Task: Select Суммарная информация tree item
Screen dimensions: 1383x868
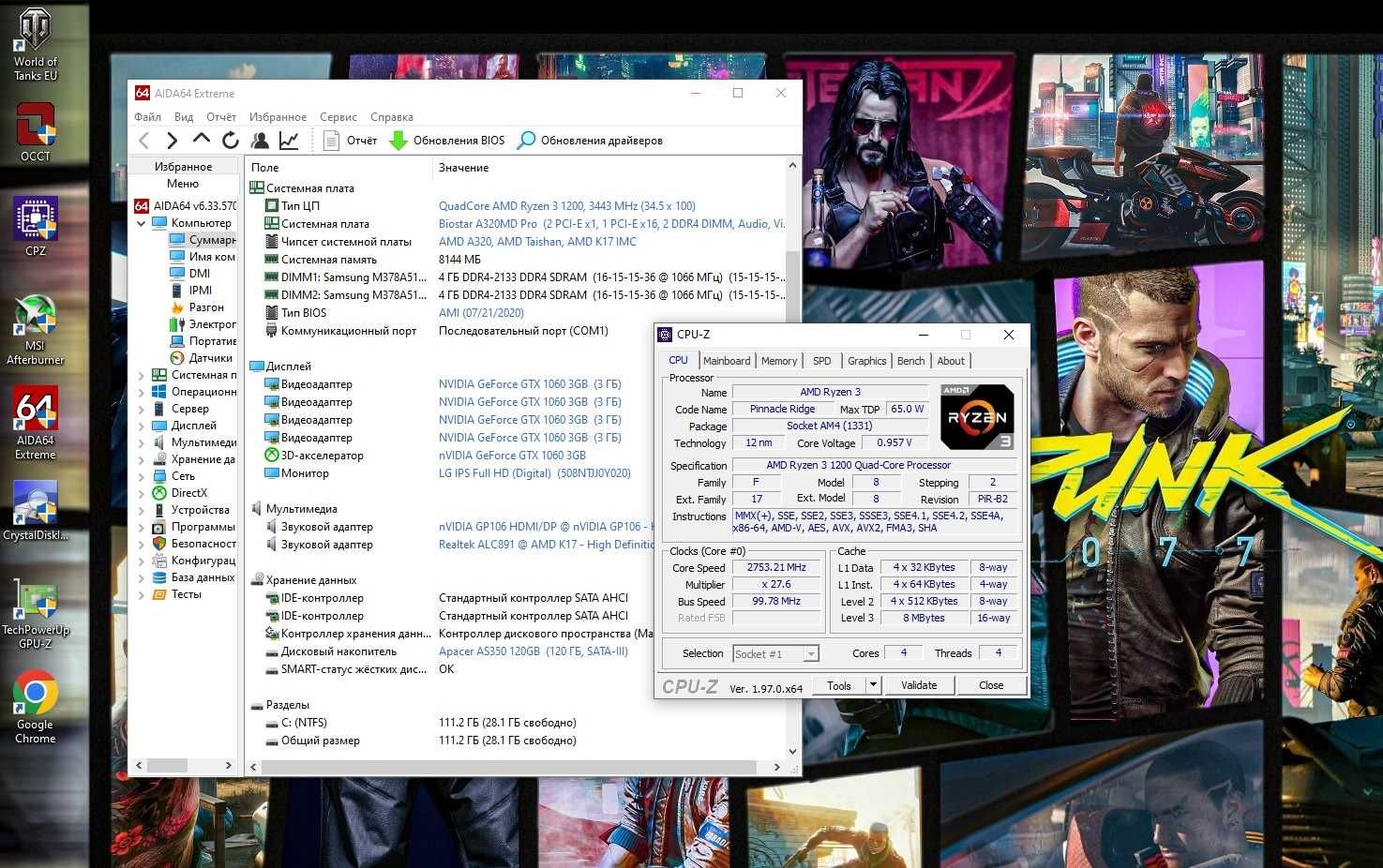Action: pos(203,240)
